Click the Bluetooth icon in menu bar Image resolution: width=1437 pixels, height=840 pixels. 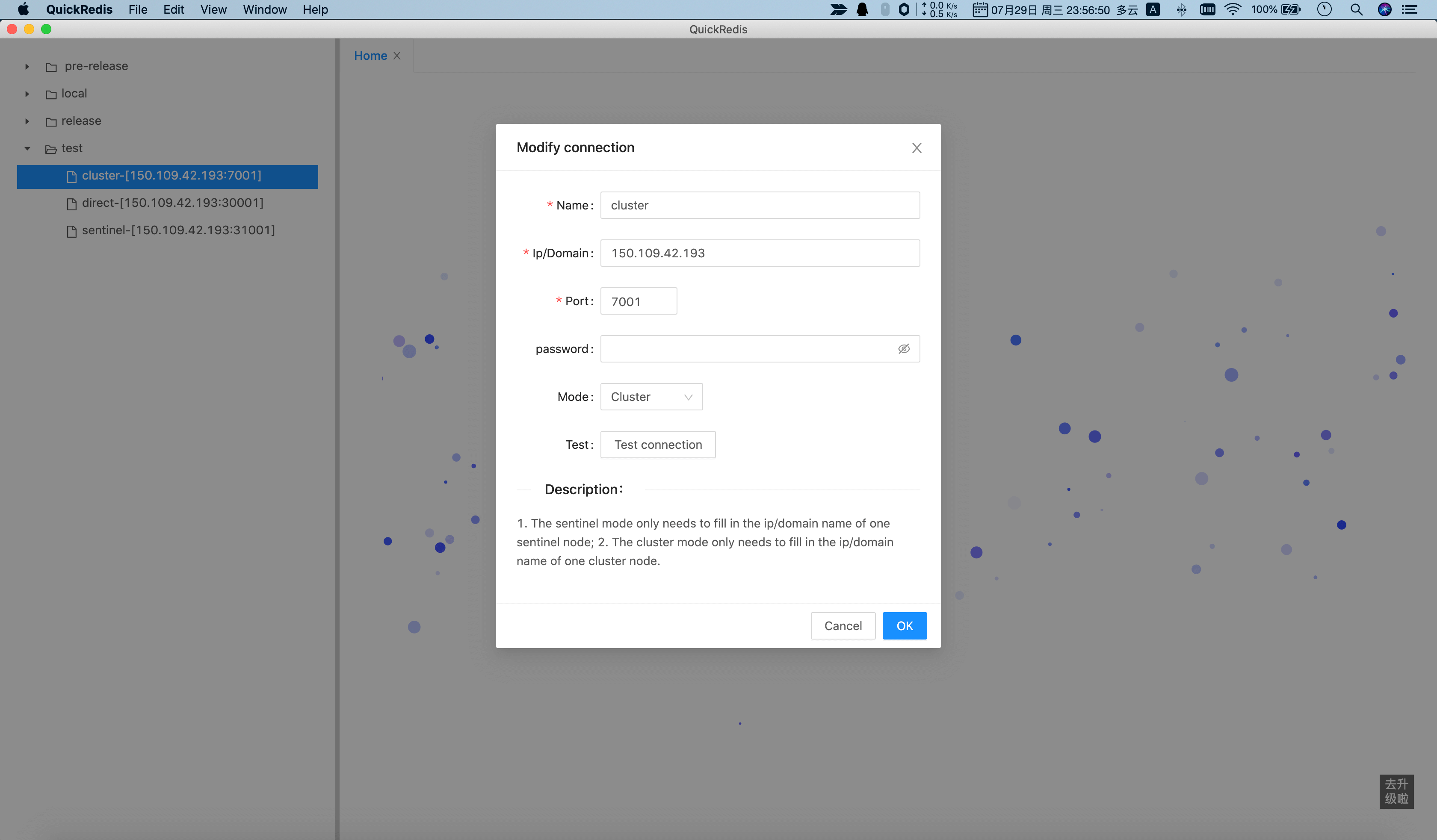(1182, 10)
